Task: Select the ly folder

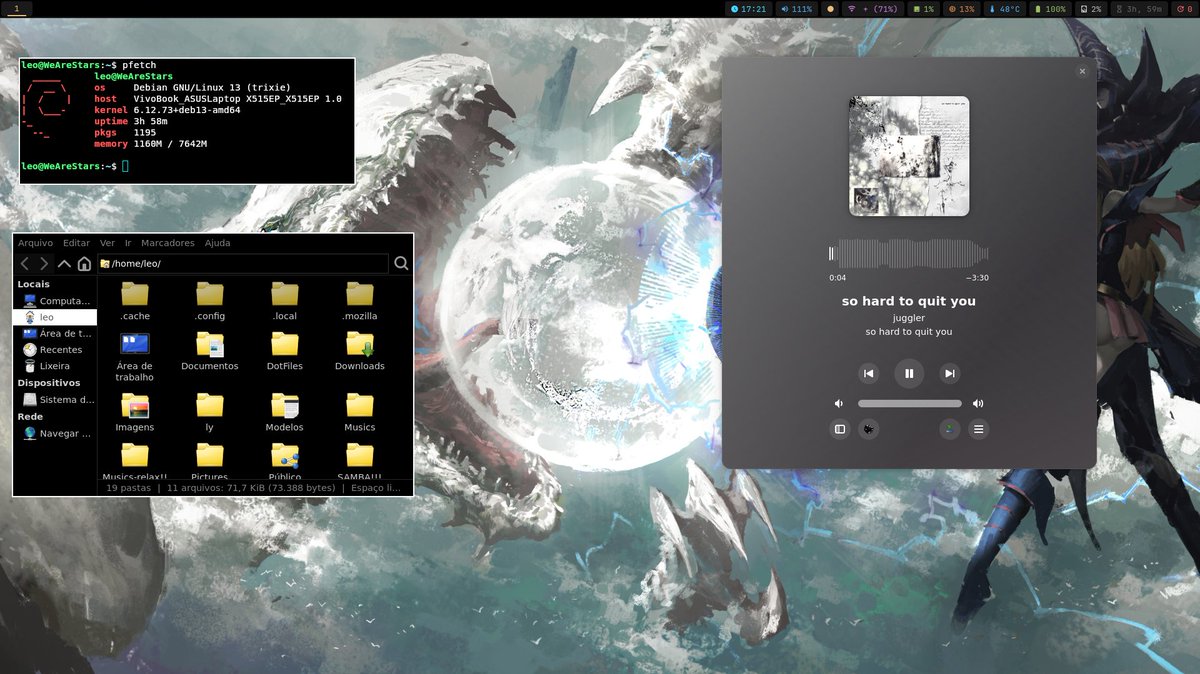Action: [210, 412]
